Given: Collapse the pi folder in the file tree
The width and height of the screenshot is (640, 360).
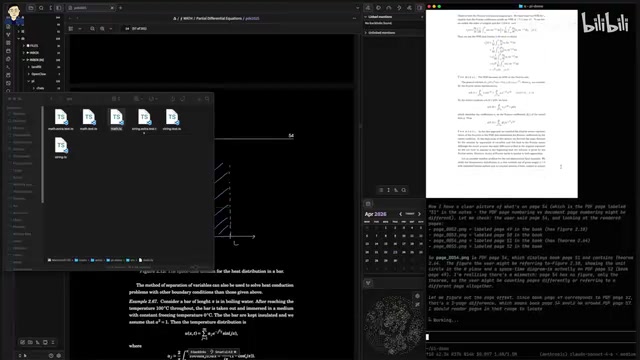Looking at the screenshot, I should pyautogui.click(x=29, y=81).
